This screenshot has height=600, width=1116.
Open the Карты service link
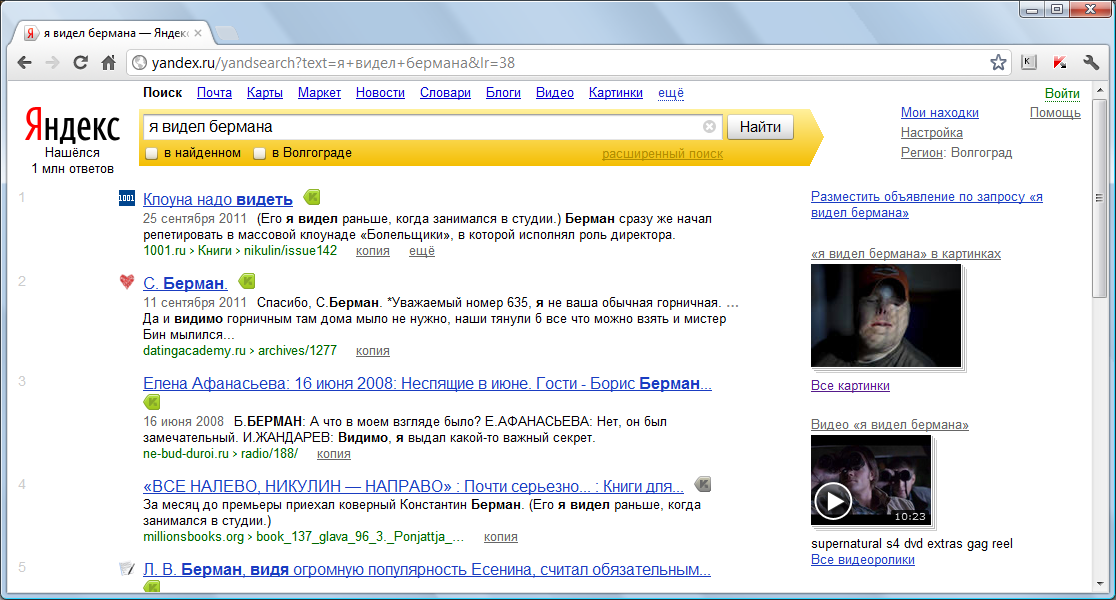[x=265, y=93]
